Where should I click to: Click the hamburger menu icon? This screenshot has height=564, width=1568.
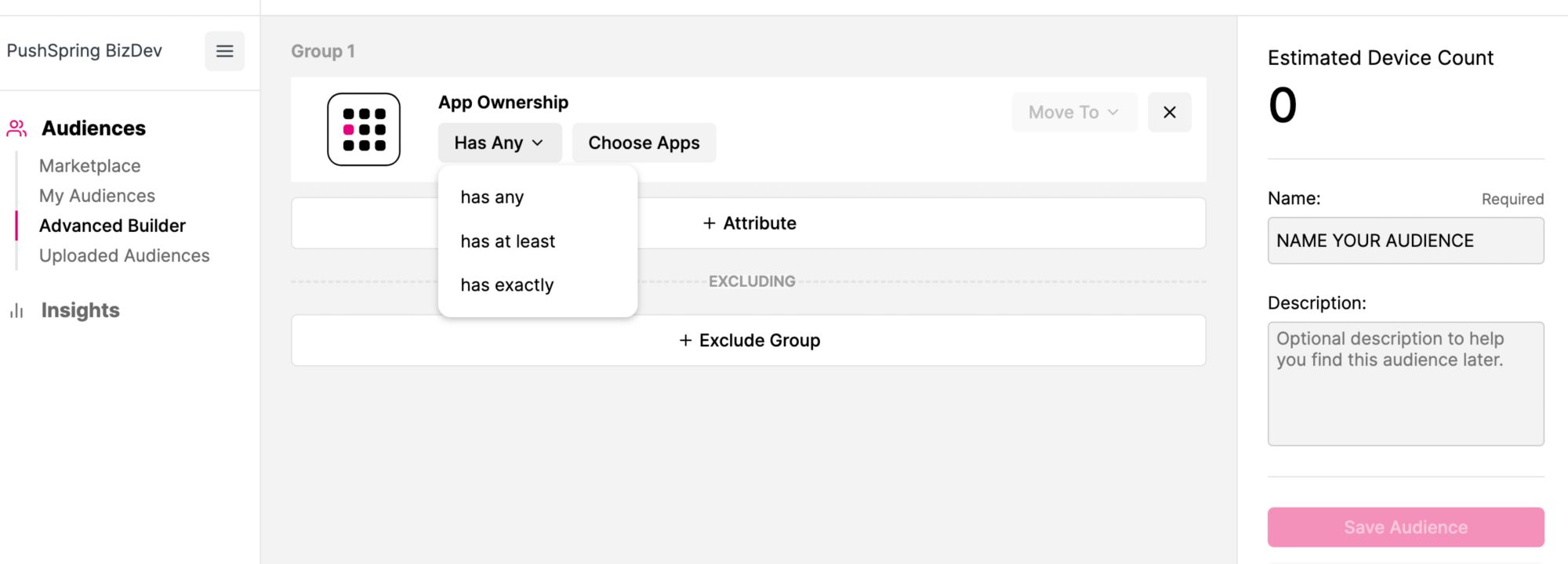(224, 52)
